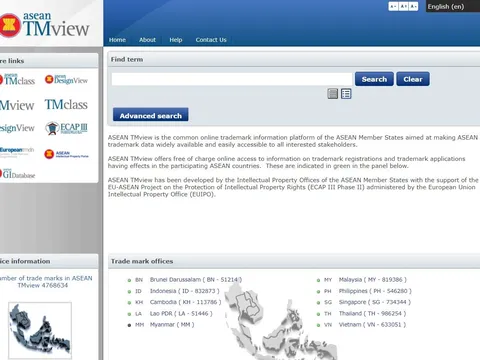Open the ASEAN TMclass link logo
This screenshot has width=480, height=360.
pyautogui.click(x=18, y=79)
